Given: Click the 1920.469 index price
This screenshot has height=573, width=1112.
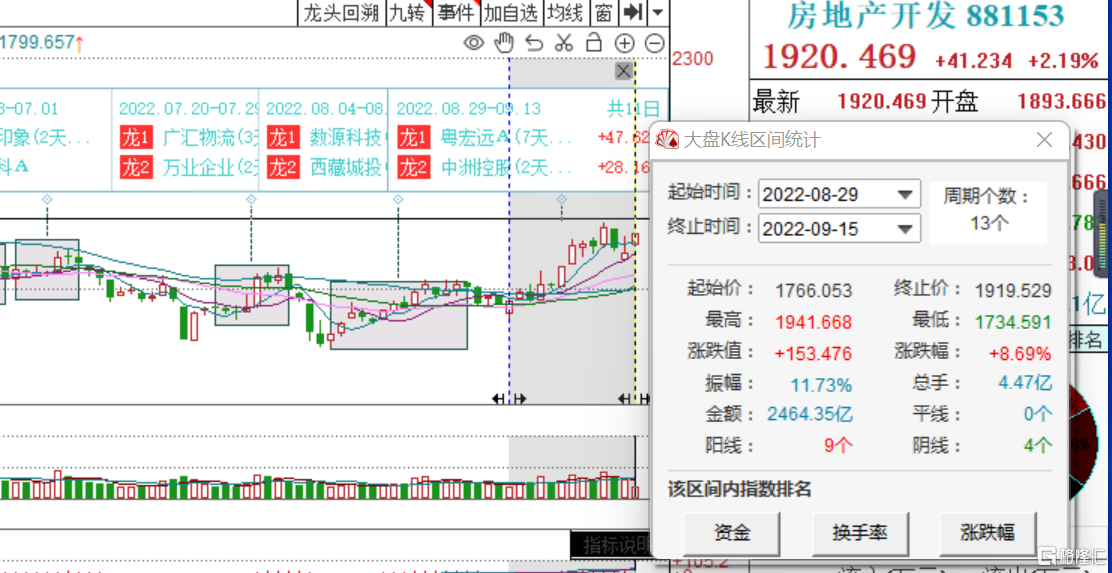Looking at the screenshot, I should click(839, 57).
